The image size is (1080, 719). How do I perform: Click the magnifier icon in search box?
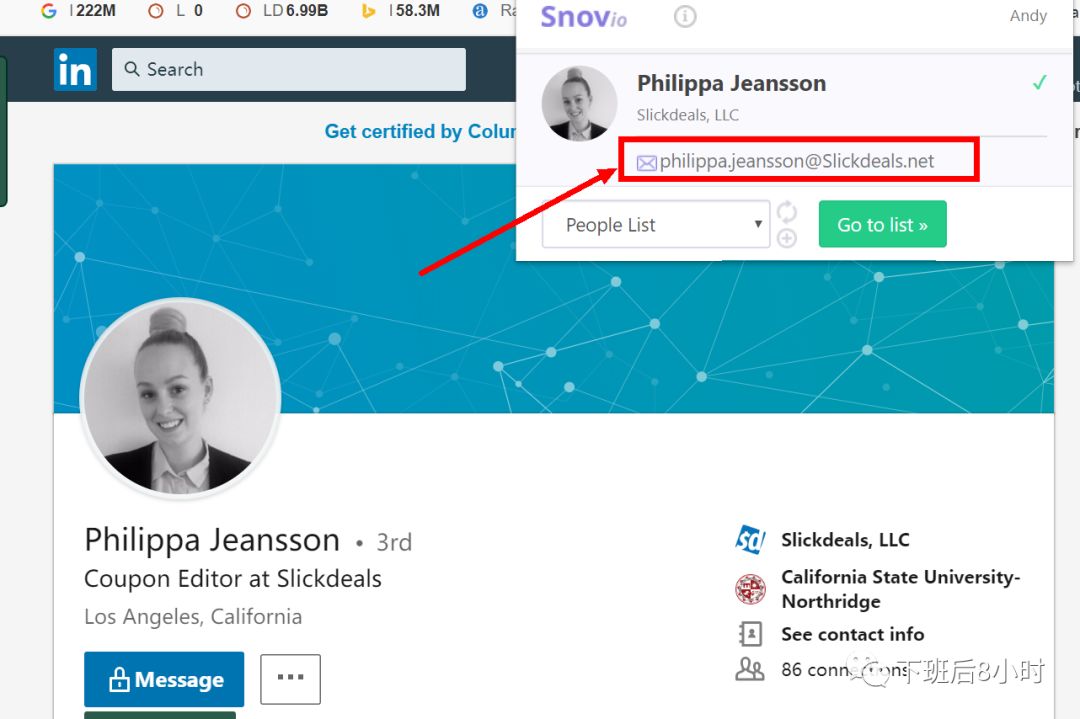(132, 69)
